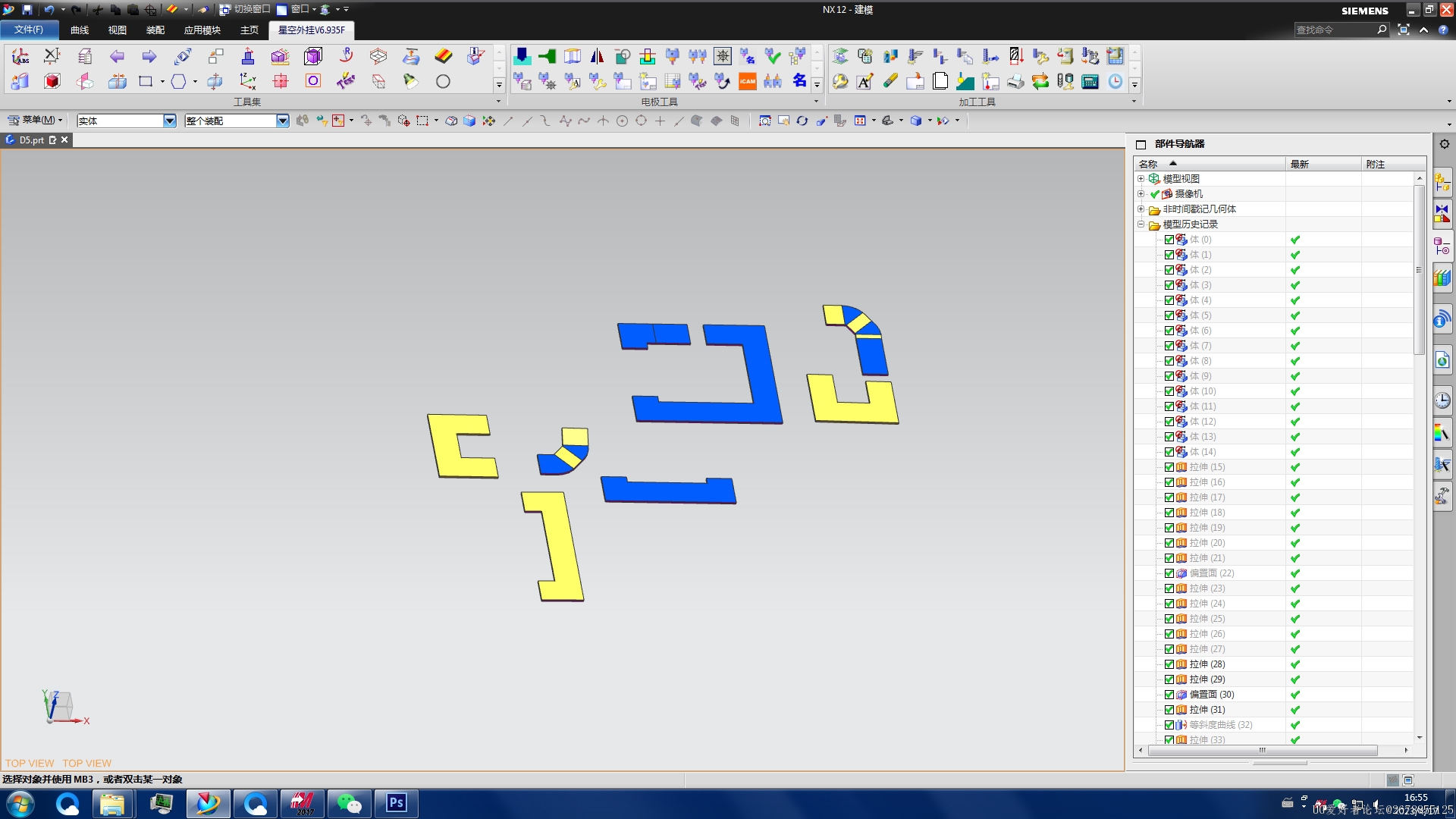
Task: Click the clock history icon in right sidebar
Action: coord(1442,400)
